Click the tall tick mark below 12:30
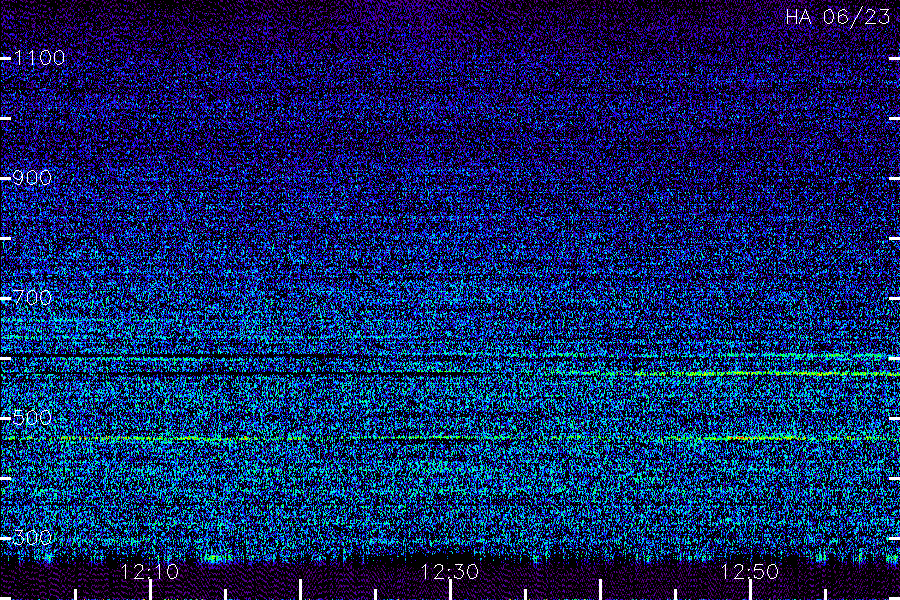The height and width of the screenshot is (600, 900). click(451, 590)
